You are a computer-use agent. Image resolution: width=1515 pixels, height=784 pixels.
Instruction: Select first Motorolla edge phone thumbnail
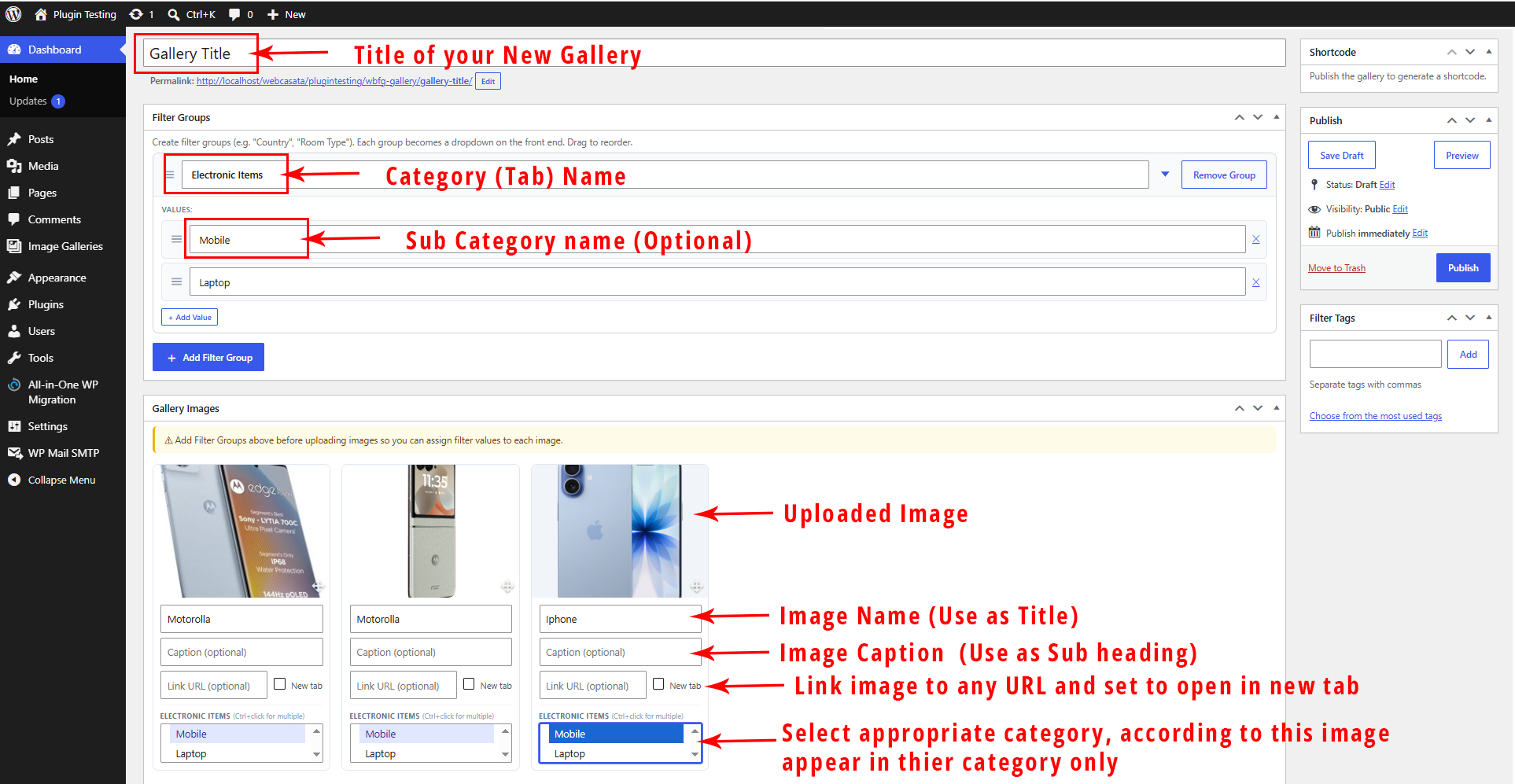click(x=241, y=531)
